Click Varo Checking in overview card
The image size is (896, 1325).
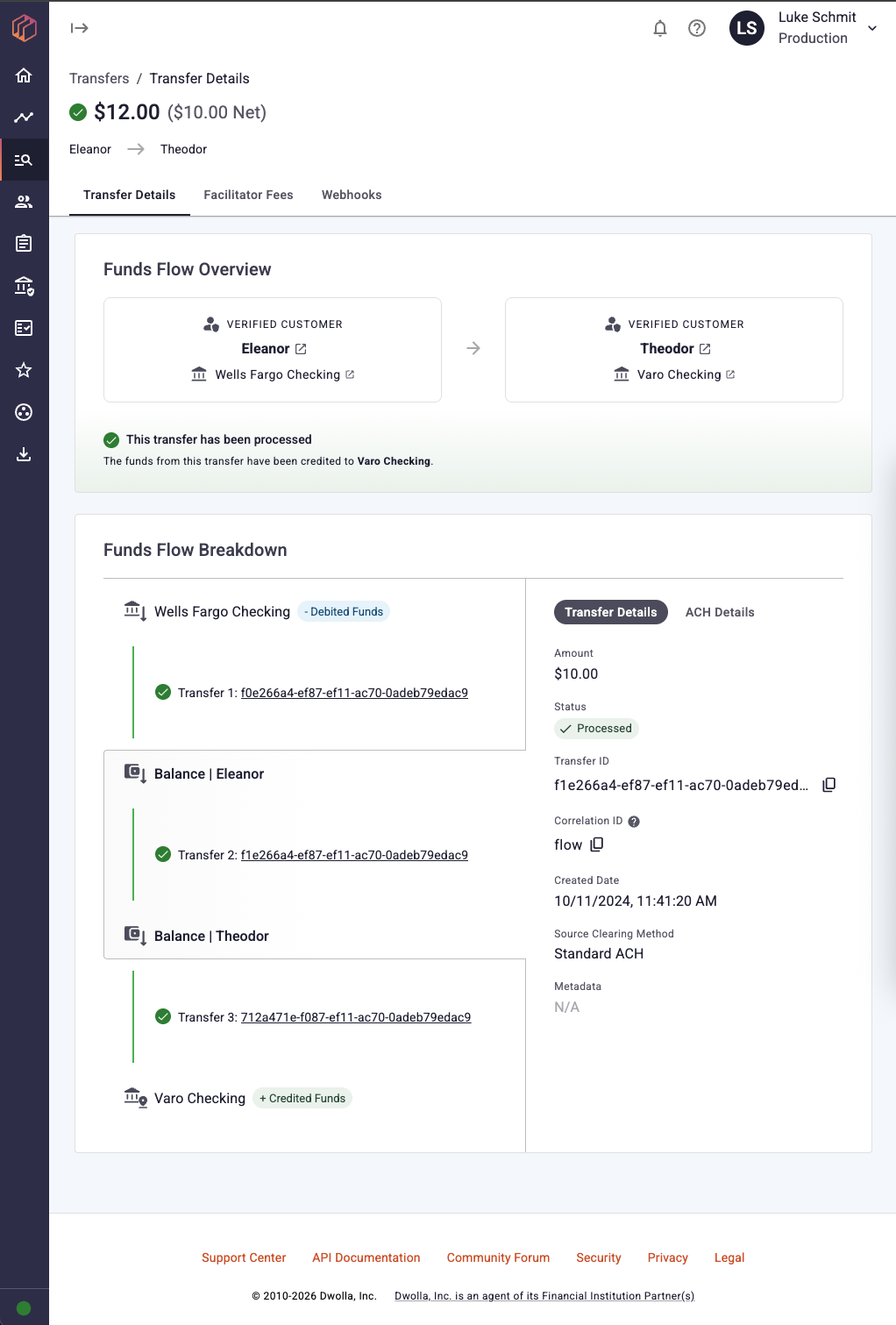click(679, 374)
